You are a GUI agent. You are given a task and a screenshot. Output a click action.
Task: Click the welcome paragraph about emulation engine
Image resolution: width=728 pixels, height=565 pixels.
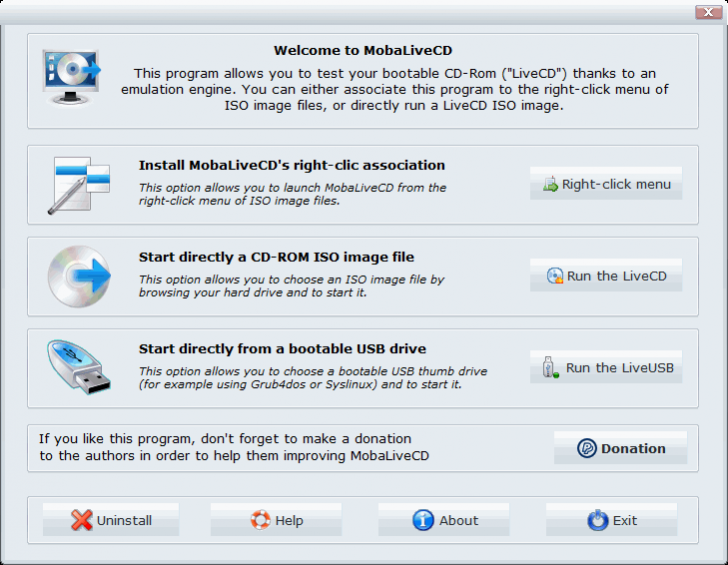click(395, 90)
